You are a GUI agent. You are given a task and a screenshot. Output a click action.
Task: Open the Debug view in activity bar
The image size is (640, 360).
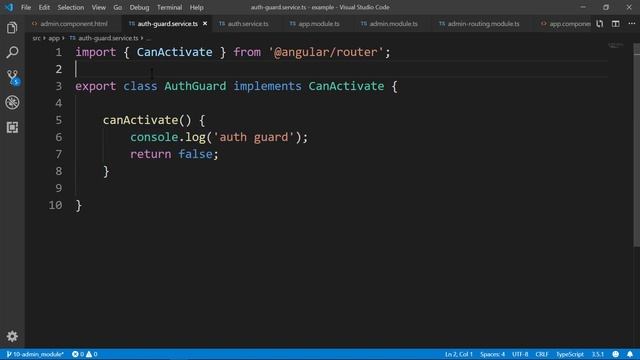pos(12,102)
